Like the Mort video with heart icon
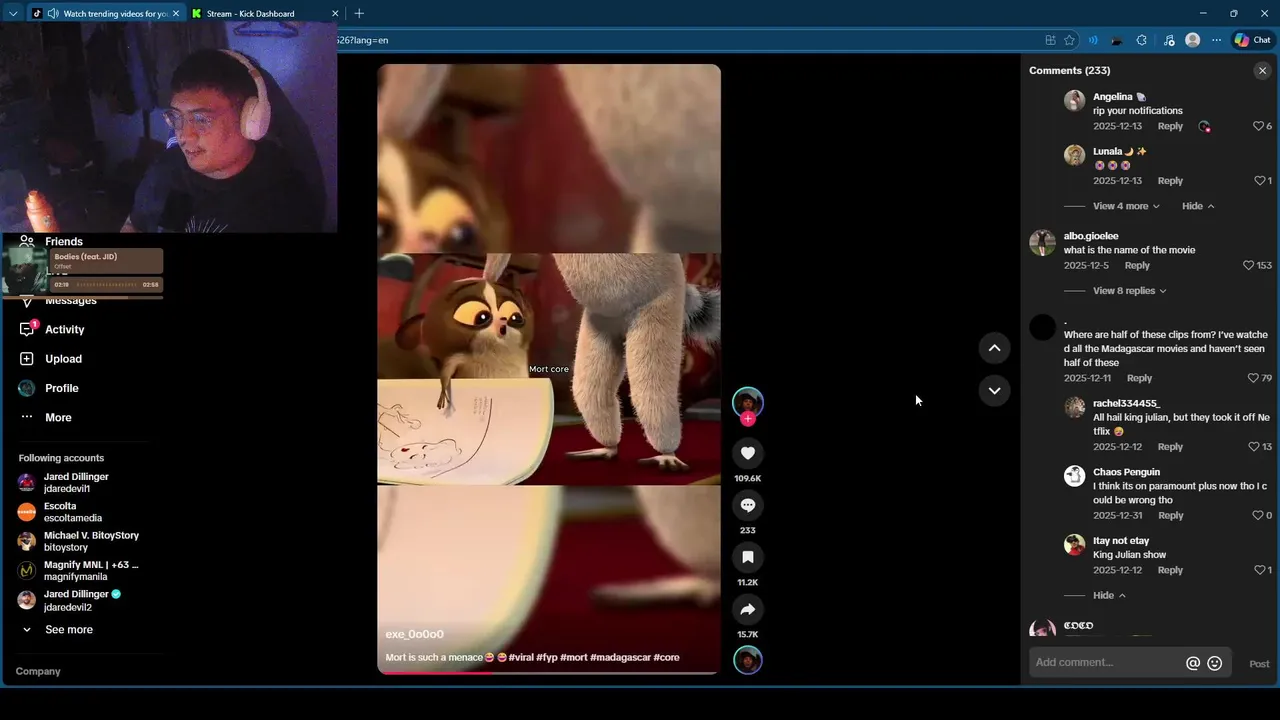The width and height of the screenshot is (1280, 720). (x=747, y=453)
